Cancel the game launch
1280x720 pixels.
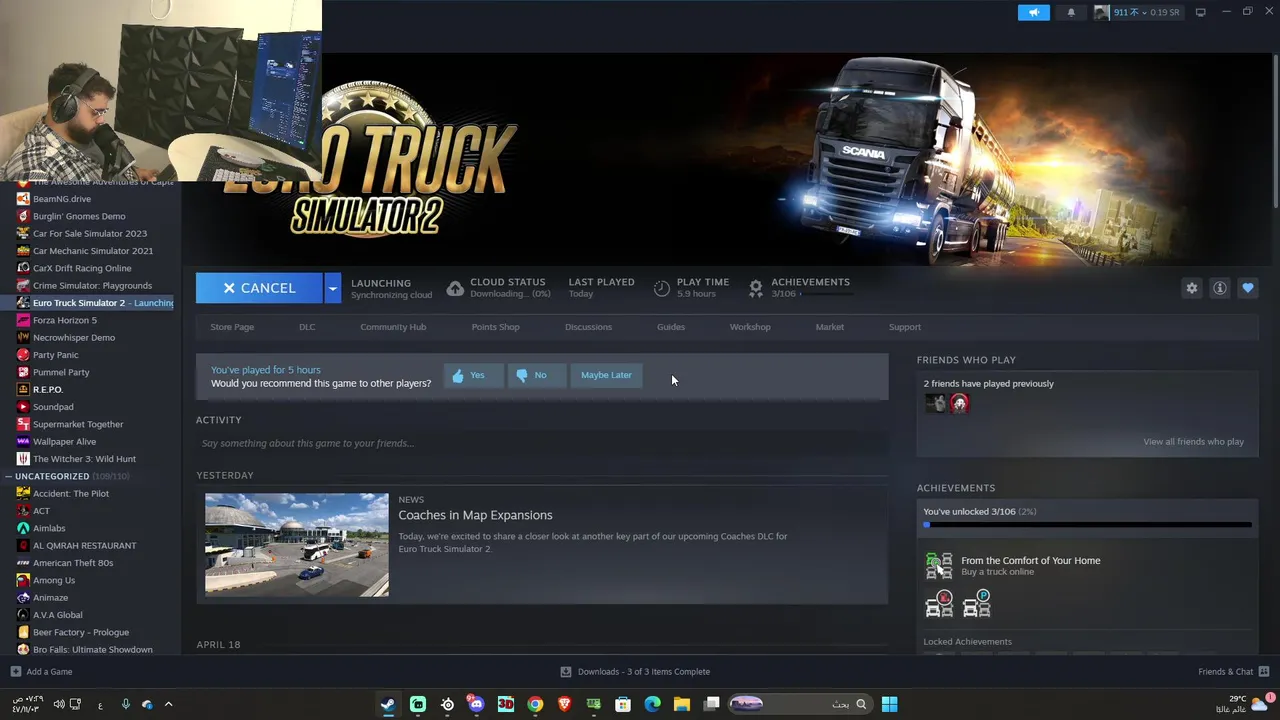[259, 288]
